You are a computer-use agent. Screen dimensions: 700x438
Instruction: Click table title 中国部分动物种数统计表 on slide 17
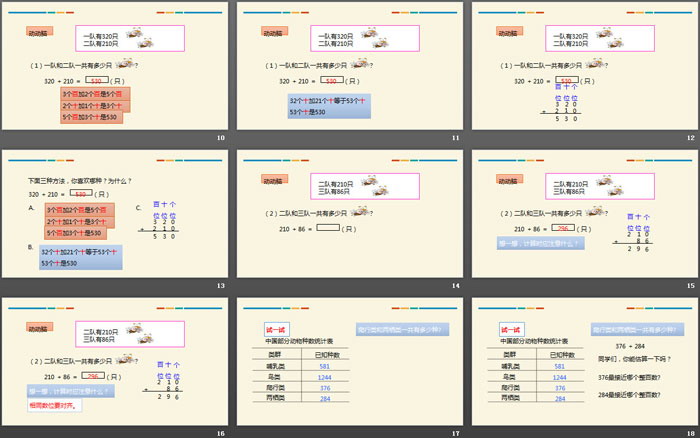tap(299, 341)
